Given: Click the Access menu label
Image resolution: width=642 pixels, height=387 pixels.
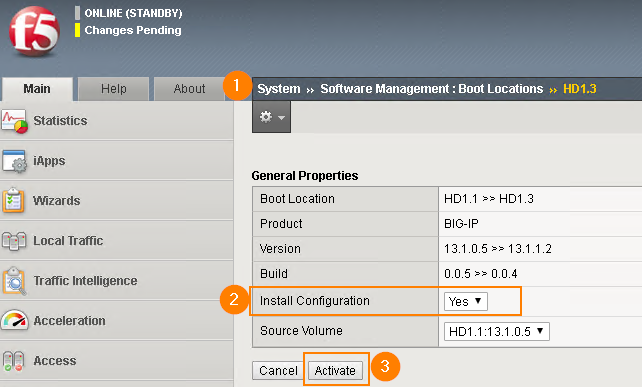Looking at the screenshot, I should point(54,361).
